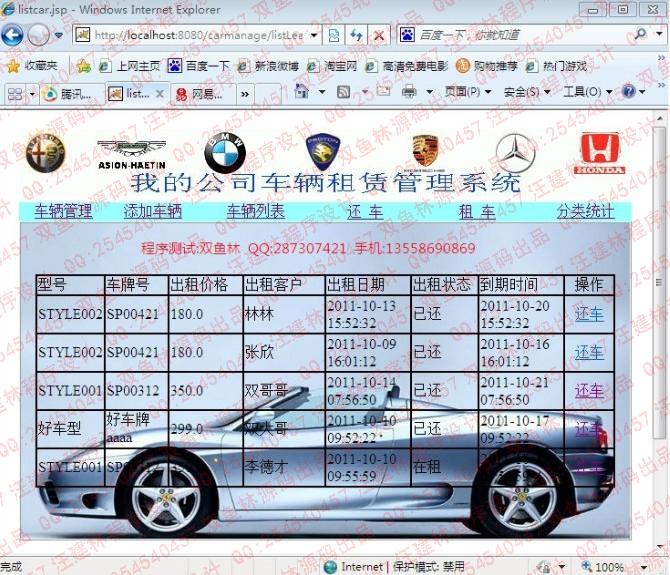Click the blue Help question icon

[x=629, y=91]
